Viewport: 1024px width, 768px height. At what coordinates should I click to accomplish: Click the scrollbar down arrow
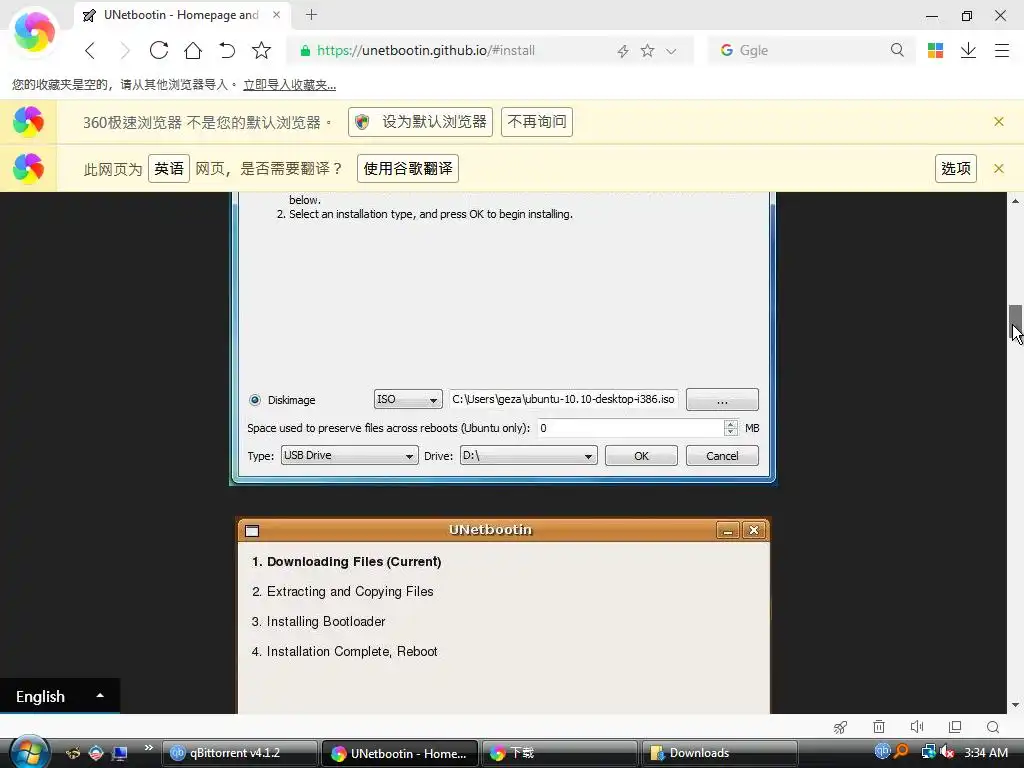1015,705
